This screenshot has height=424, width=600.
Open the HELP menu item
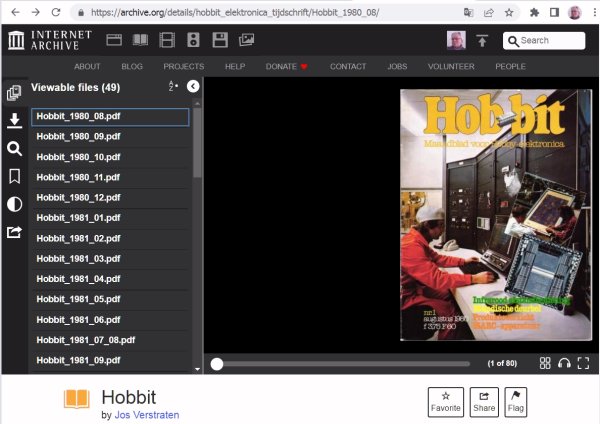[x=235, y=67]
